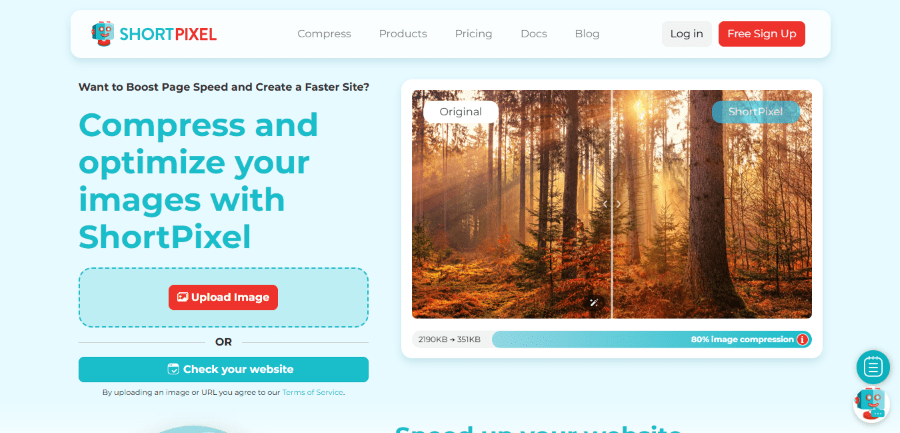Click the browser check icon in Check your website

click(173, 369)
